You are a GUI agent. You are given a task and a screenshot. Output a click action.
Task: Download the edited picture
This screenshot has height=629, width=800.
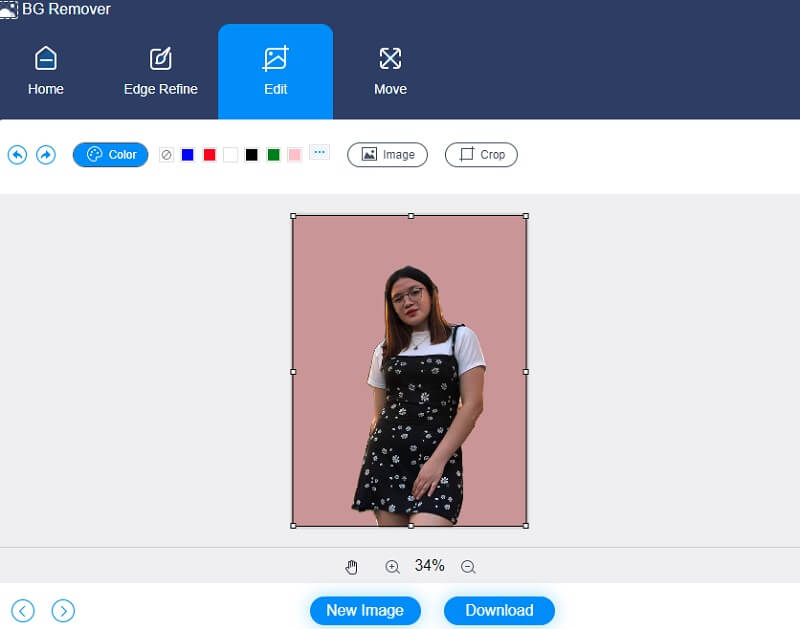pyautogui.click(x=499, y=610)
